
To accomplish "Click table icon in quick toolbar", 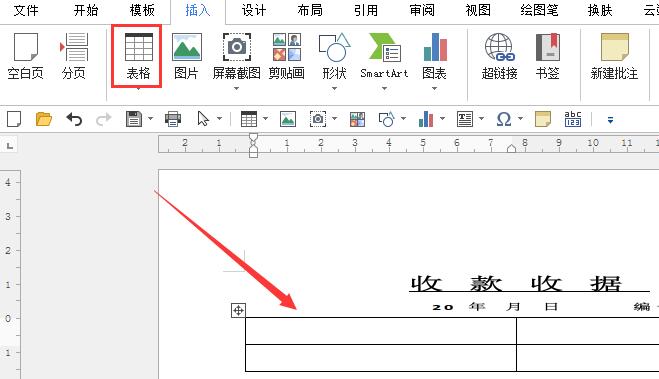I will 248,119.
